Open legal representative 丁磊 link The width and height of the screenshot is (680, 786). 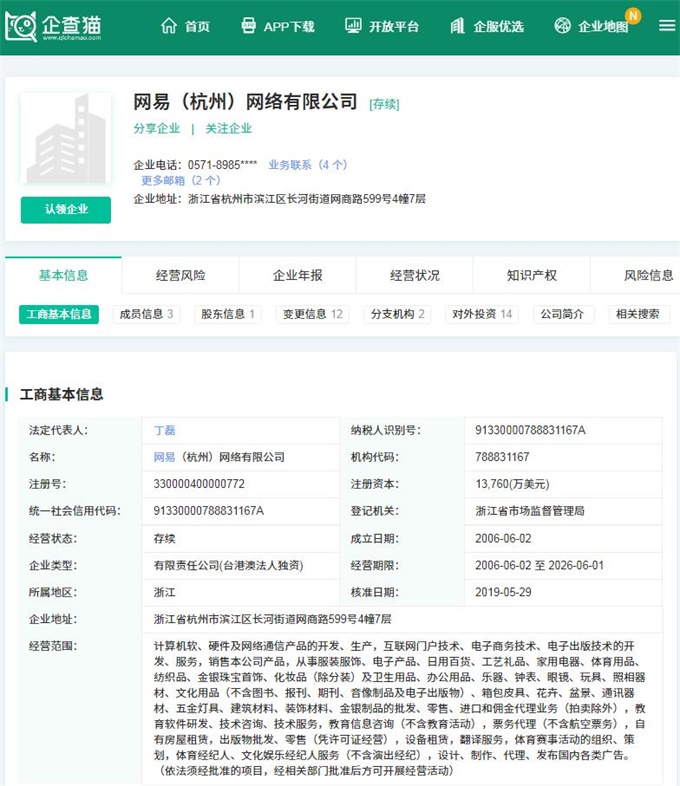tap(164, 430)
